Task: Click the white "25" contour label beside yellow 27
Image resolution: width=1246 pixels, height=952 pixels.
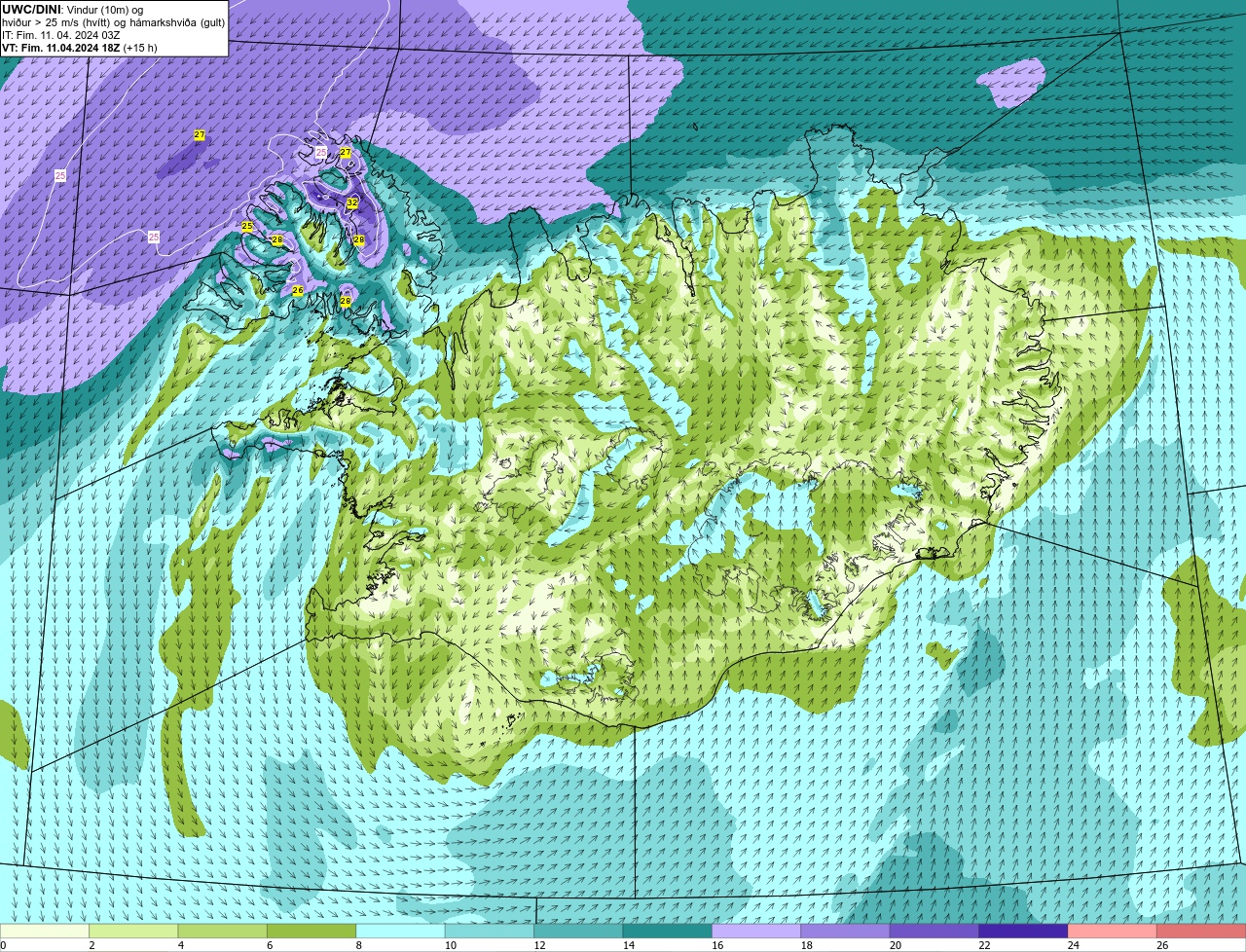Action: [321, 153]
